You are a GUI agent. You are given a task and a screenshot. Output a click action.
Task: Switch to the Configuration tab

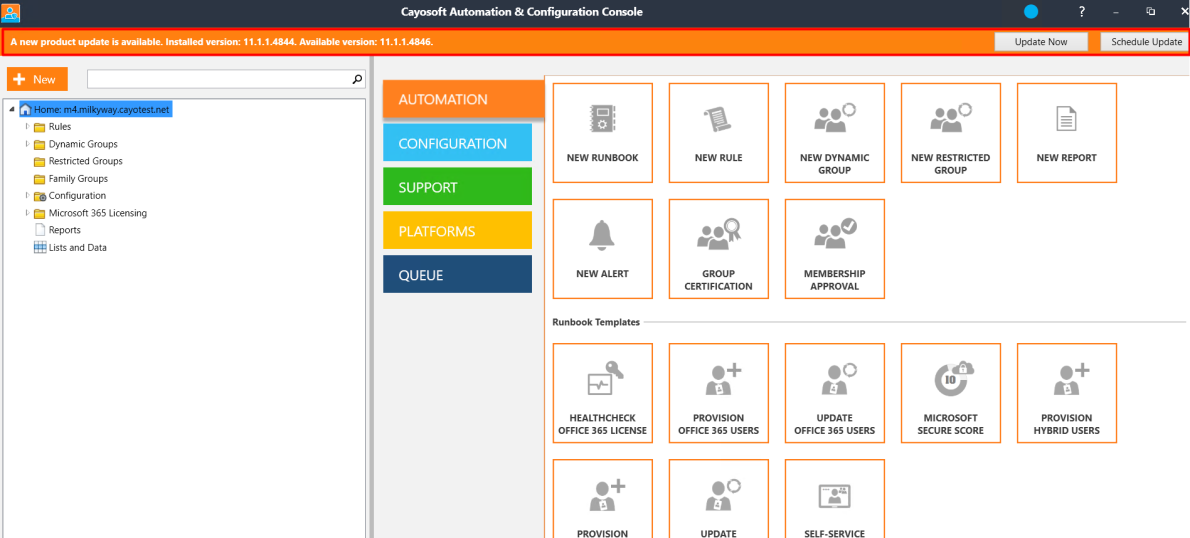click(x=458, y=143)
